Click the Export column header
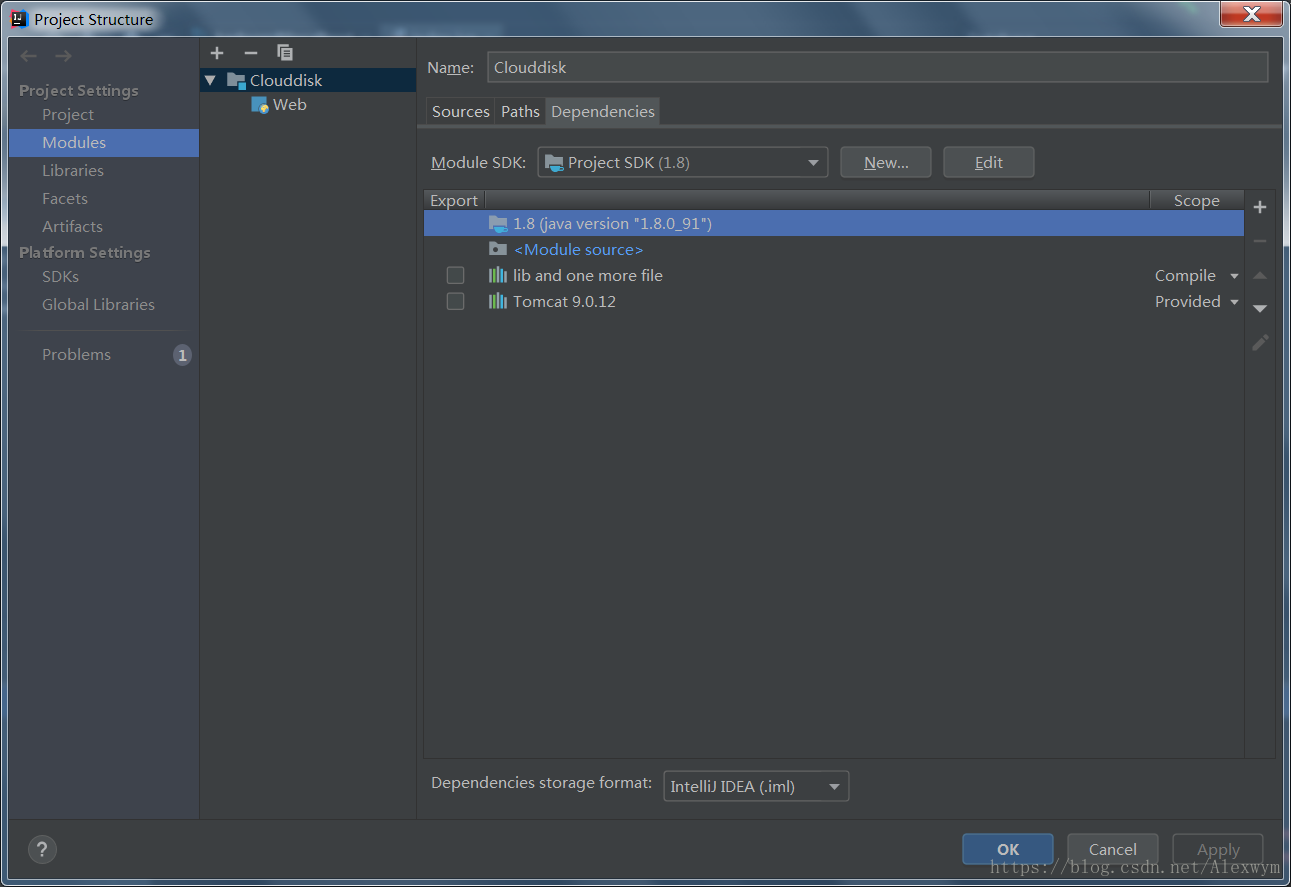Image resolution: width=1291 pixels, height=887 pixels. click(x=454, y=200)
